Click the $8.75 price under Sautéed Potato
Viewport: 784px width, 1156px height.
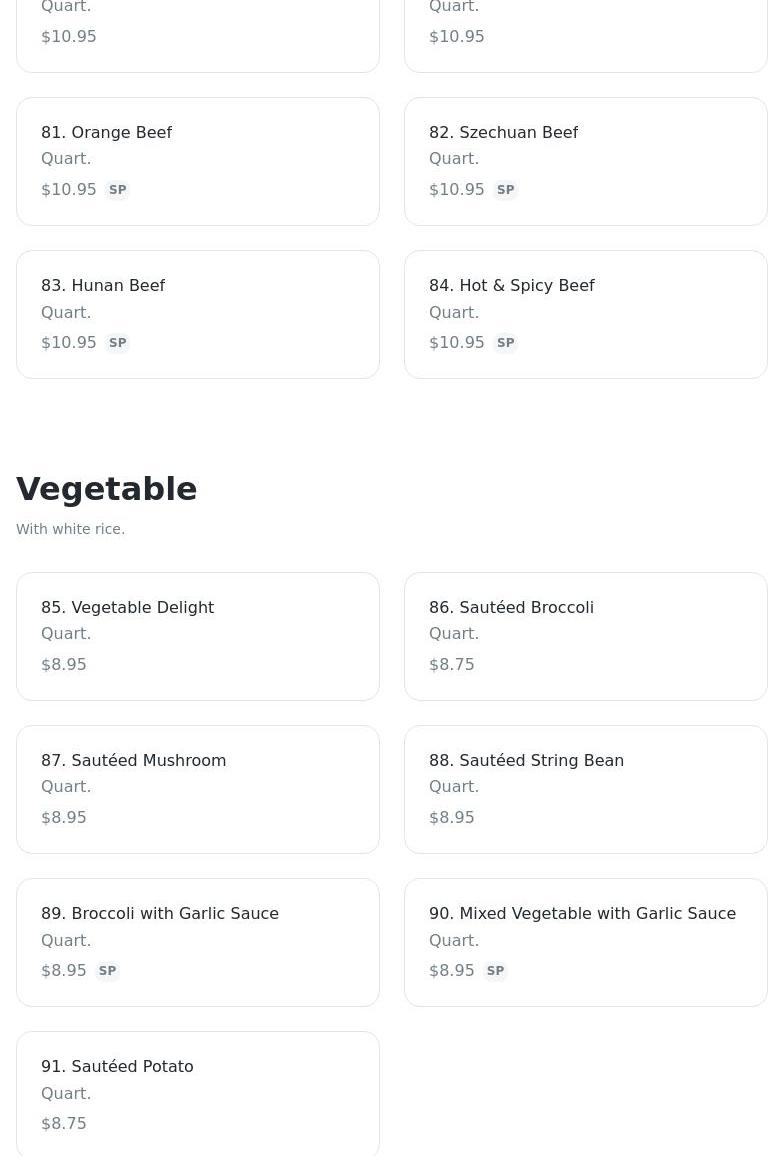pyautogui.click(x=64, y=1124)
